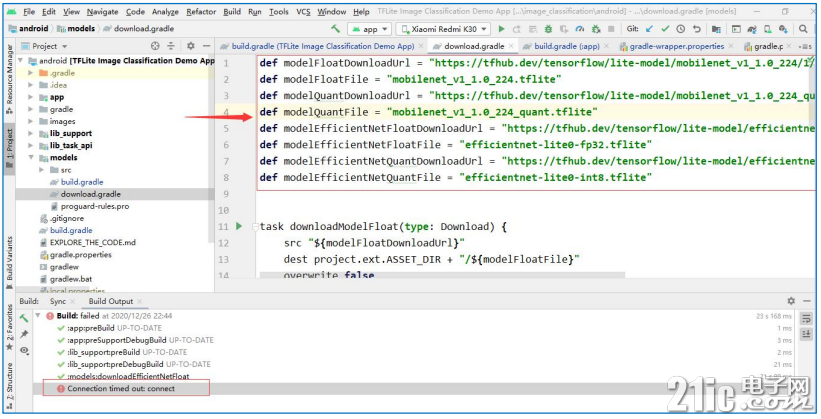Click Search Everywhere magnifier icon
This screenshot has height=419, width=821.
point(803,29)
